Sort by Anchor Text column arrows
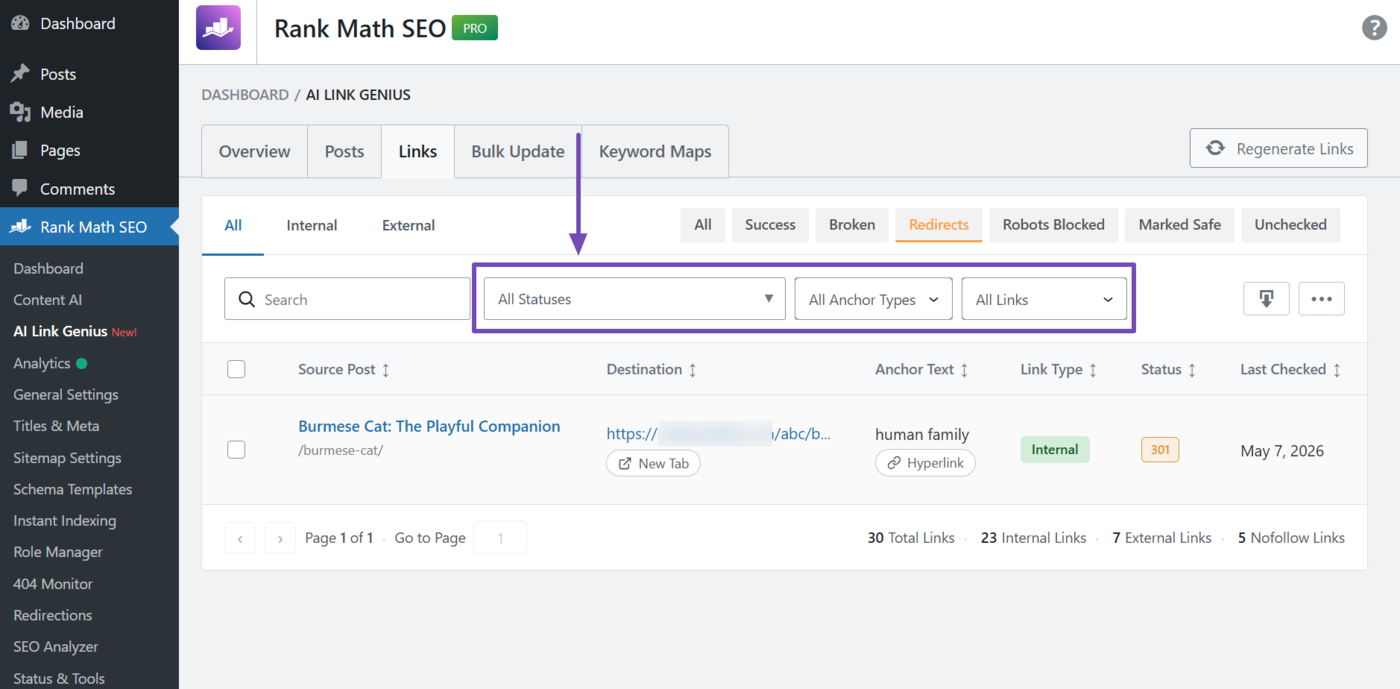 [964, 370]
